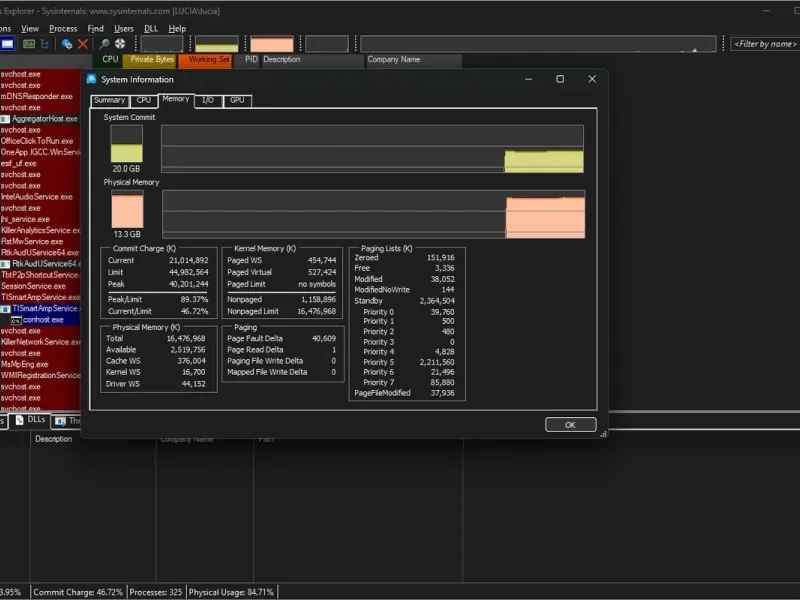This screenshot has height=600, width=800.
Task: Click the Filter by name input field
Action: click(x=764, y=44)
